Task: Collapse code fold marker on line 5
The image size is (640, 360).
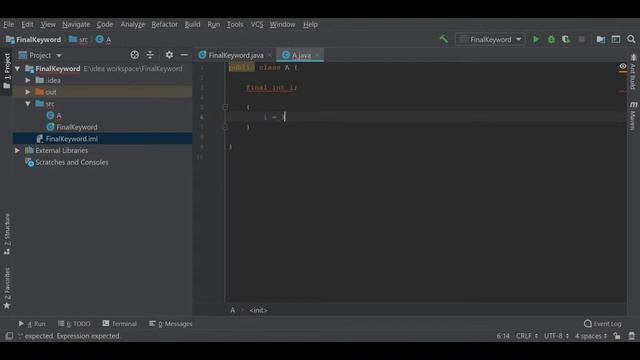Action: 225,107
